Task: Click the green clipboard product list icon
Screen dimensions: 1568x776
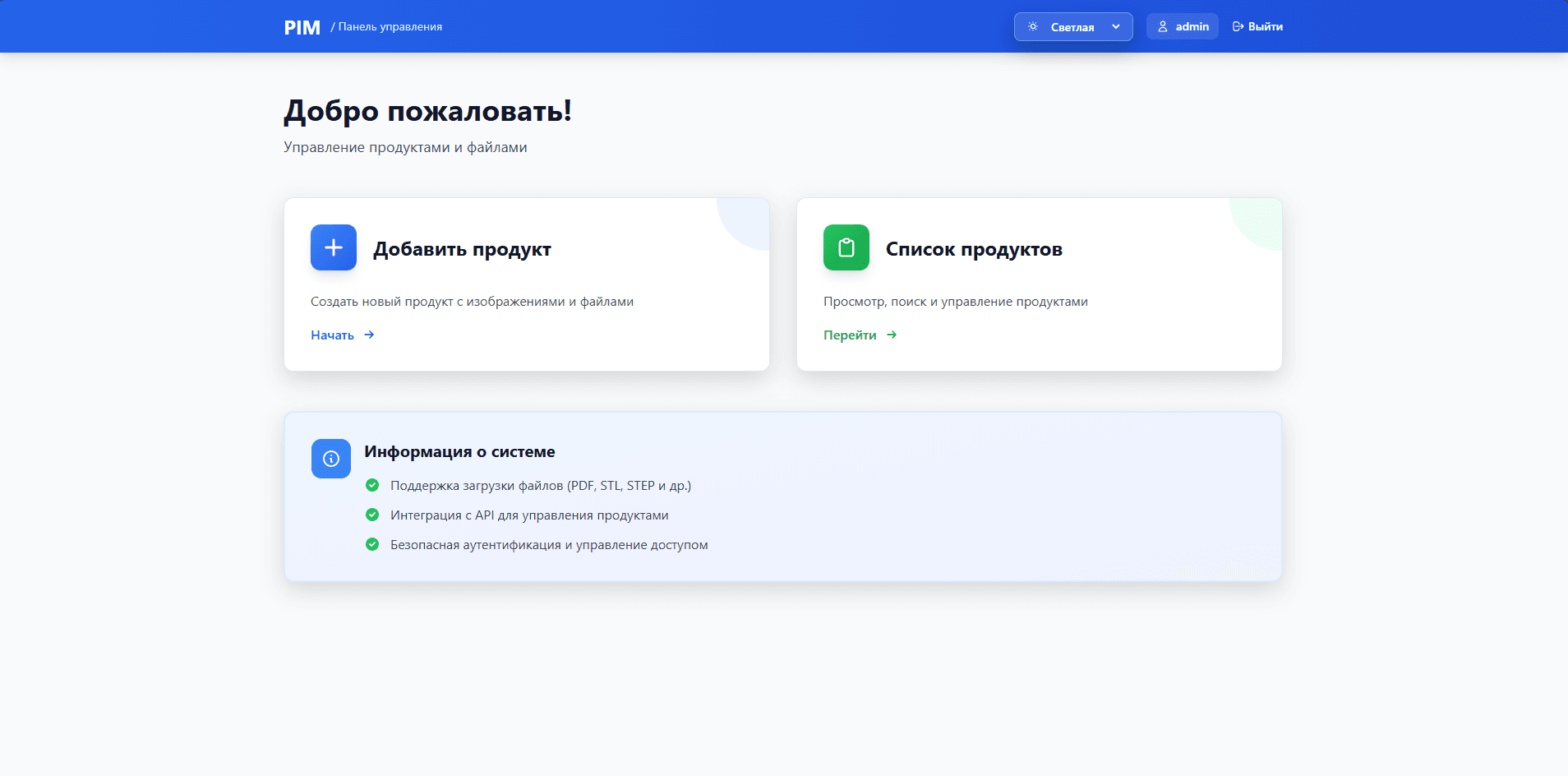Action: click(x=846, y=247)
